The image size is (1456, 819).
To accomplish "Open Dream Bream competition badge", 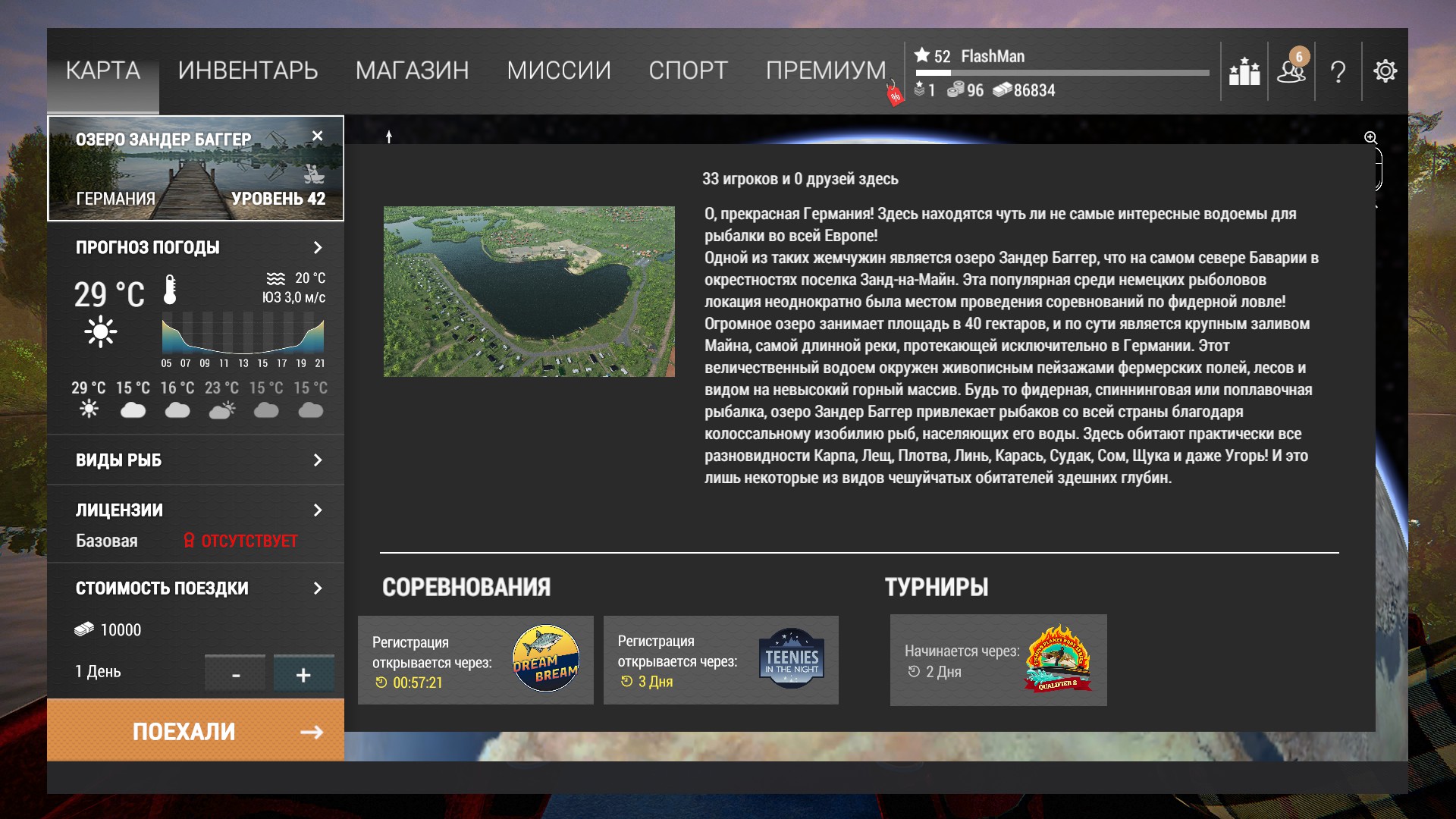I will (x=545, y=658).
